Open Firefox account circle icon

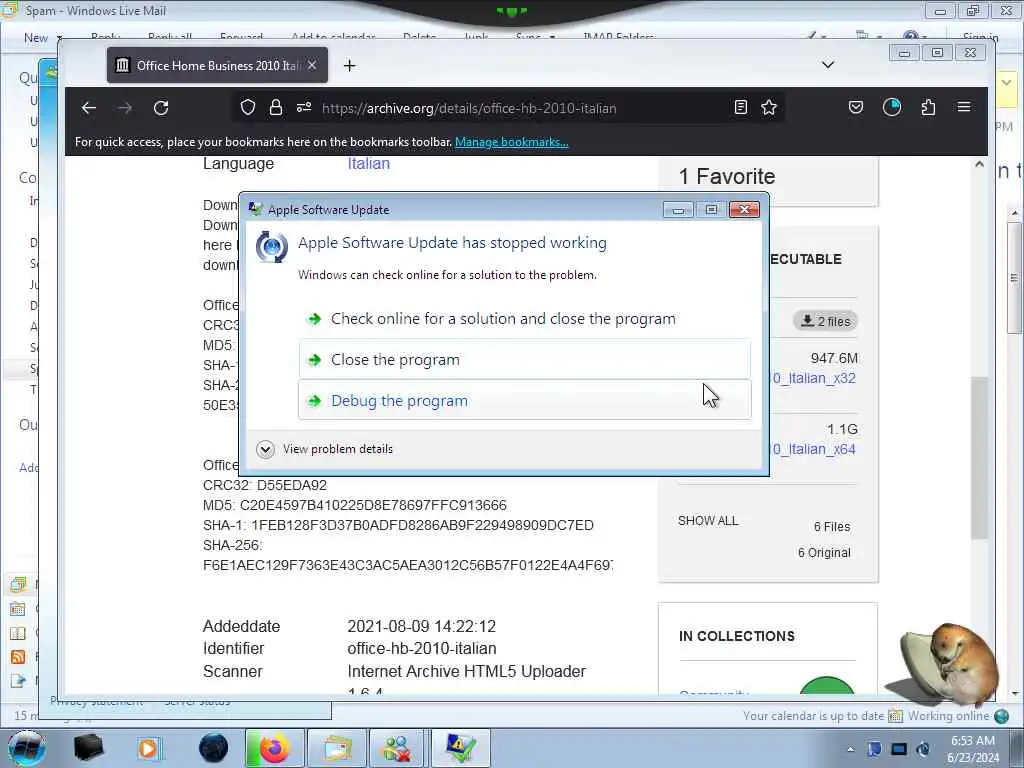point(891,107)
